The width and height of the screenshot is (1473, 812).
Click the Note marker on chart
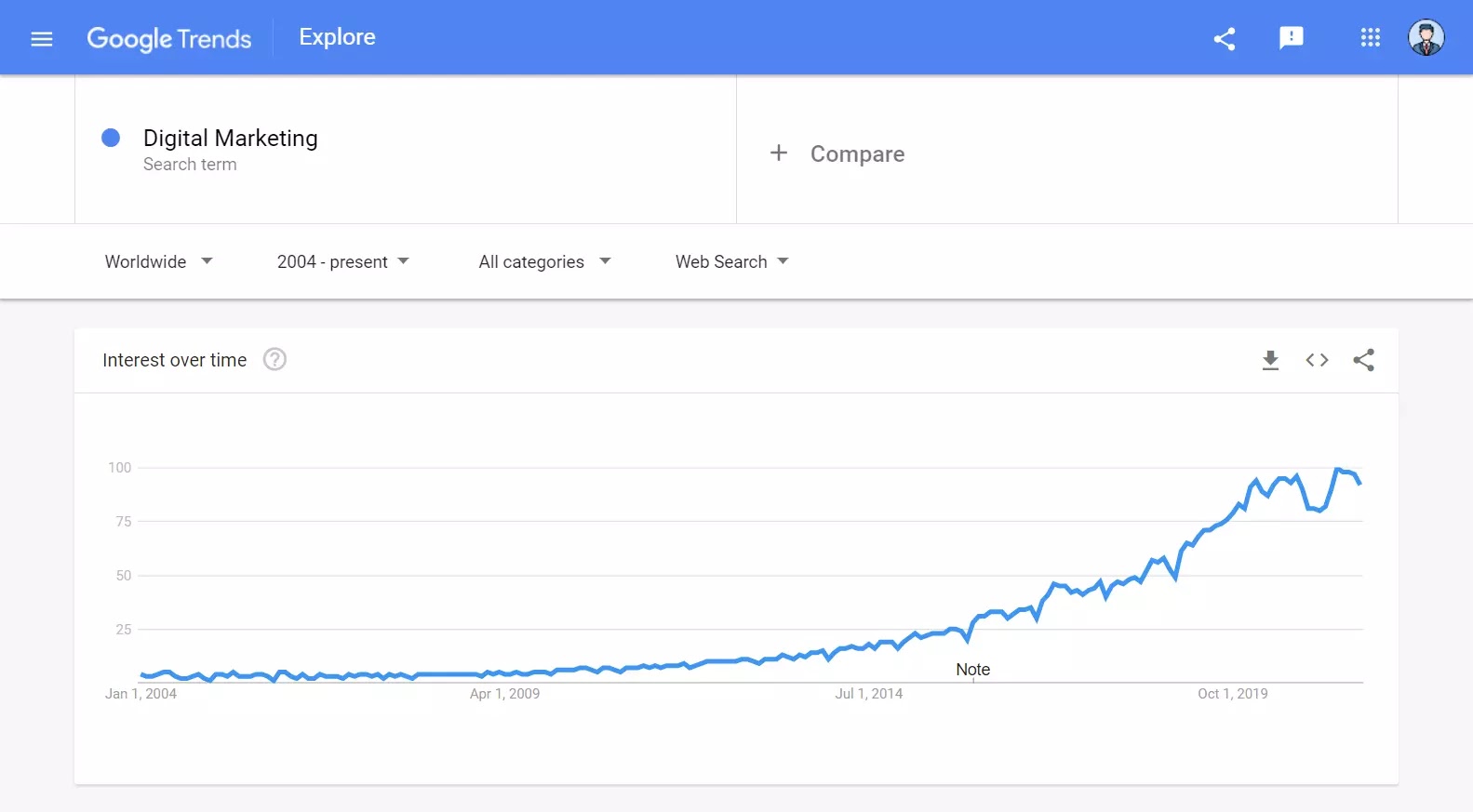[x=972, y=670]
